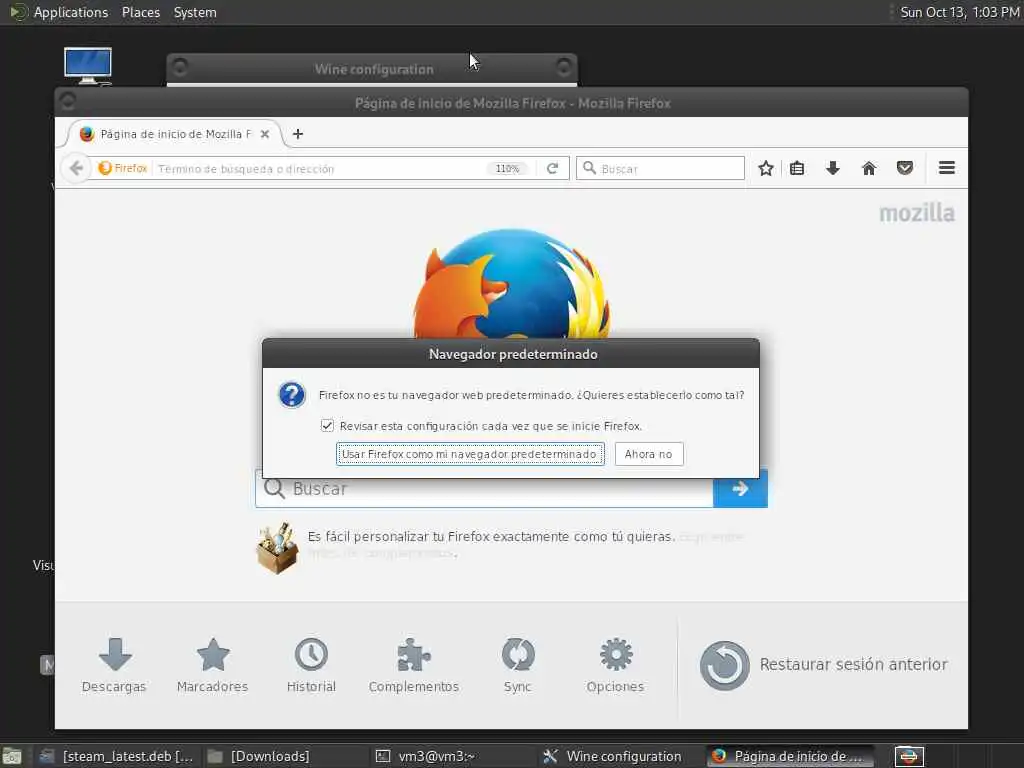The height and width of the screenshot is (768, 1024).
Task: Uncheck Revisar esta configuración checkbox
Action: [327, 426]
